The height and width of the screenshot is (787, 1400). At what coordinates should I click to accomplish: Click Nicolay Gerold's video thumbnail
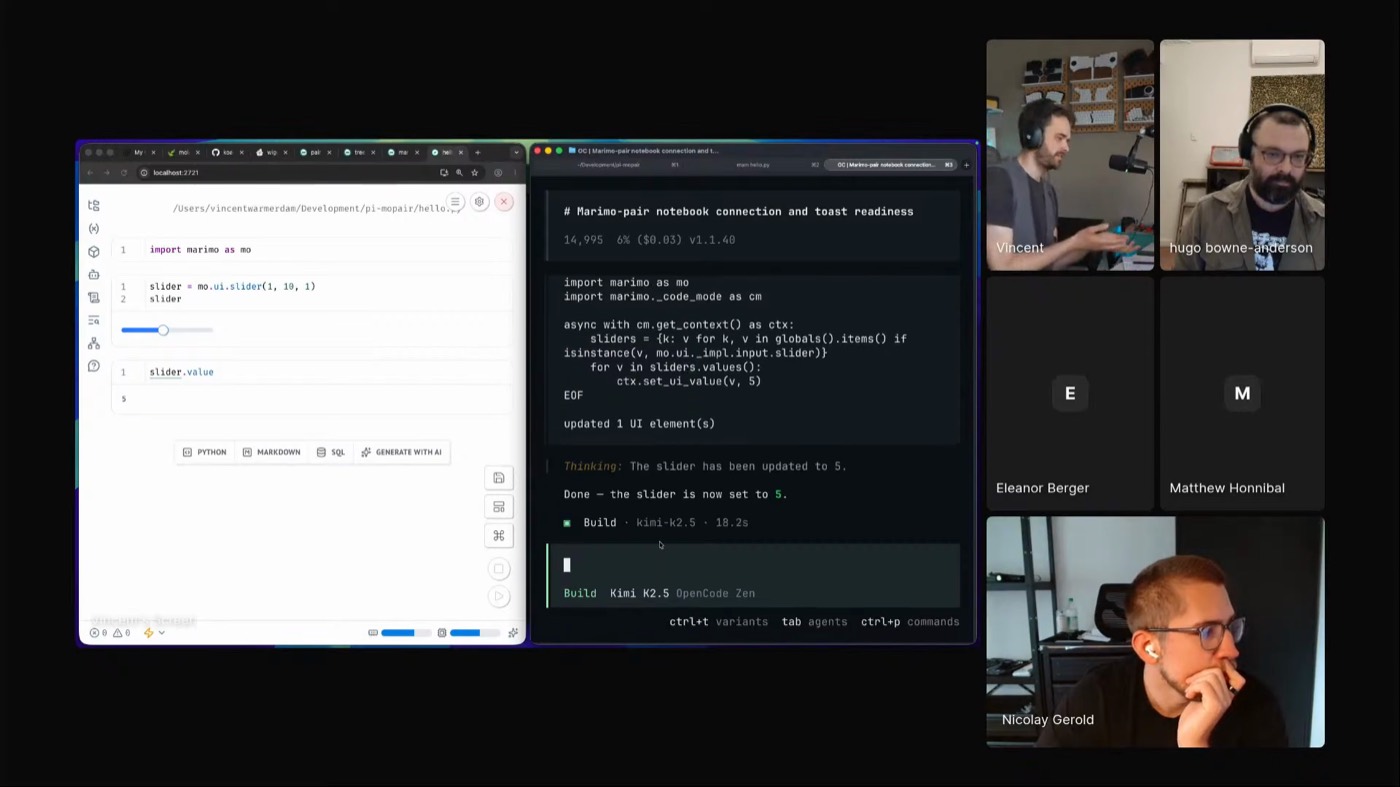[x=1156, y=632]
